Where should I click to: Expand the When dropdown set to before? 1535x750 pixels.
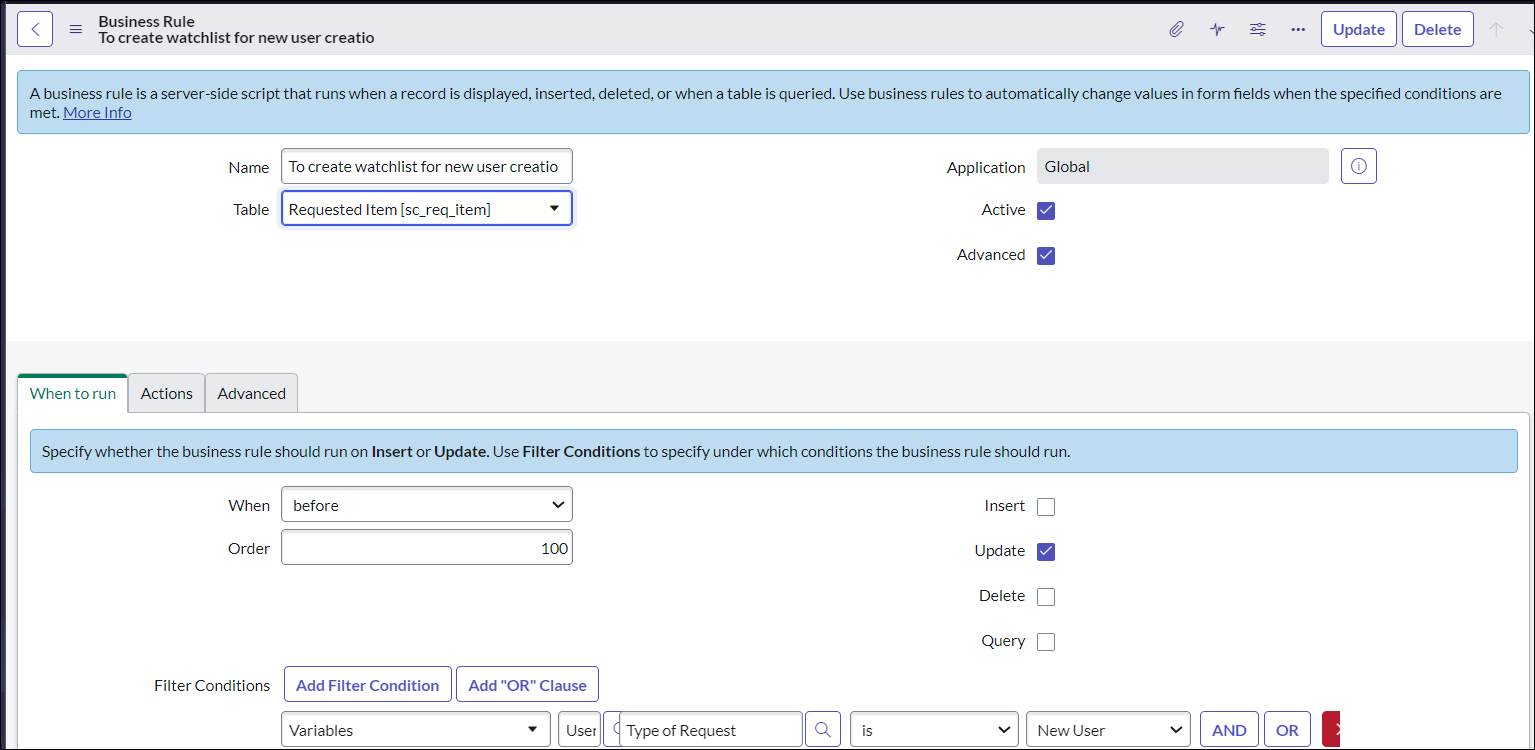point(427,505)
